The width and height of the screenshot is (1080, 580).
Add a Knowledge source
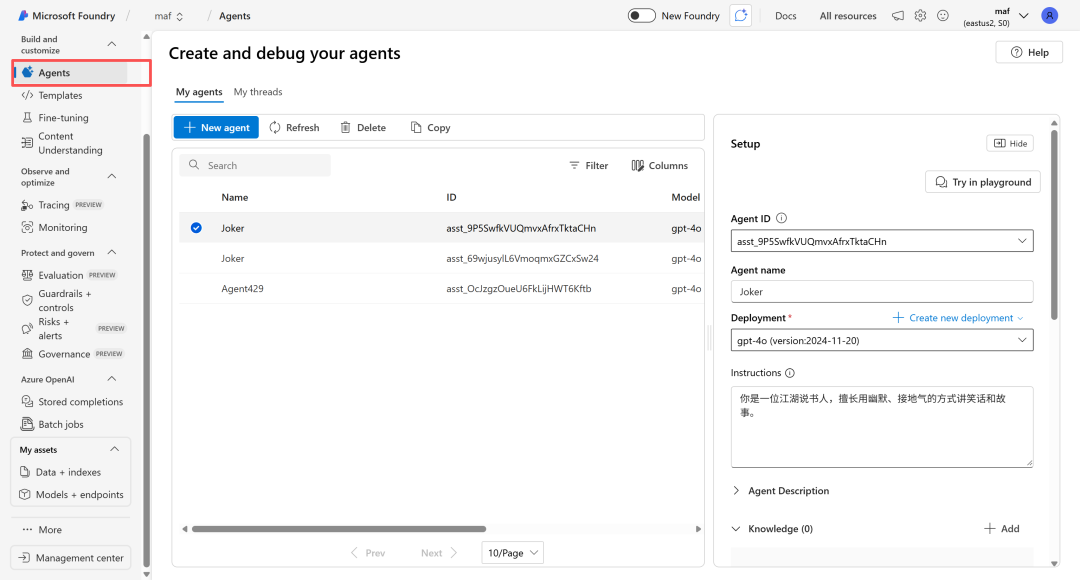pyautogui.click(x=1001, y=528)
